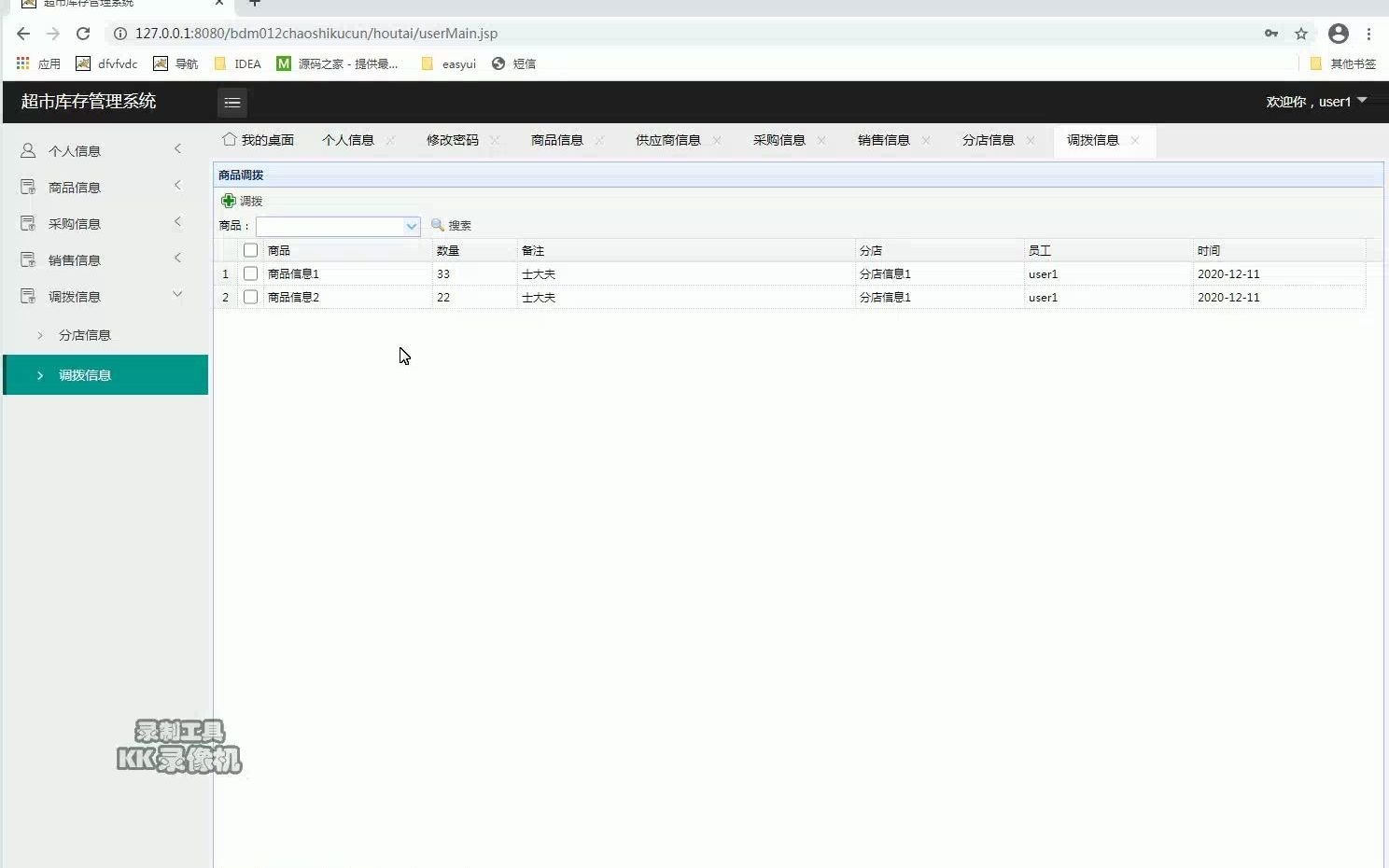Select the quantity cell 33
1389x868 pixels.
(475, 273)
